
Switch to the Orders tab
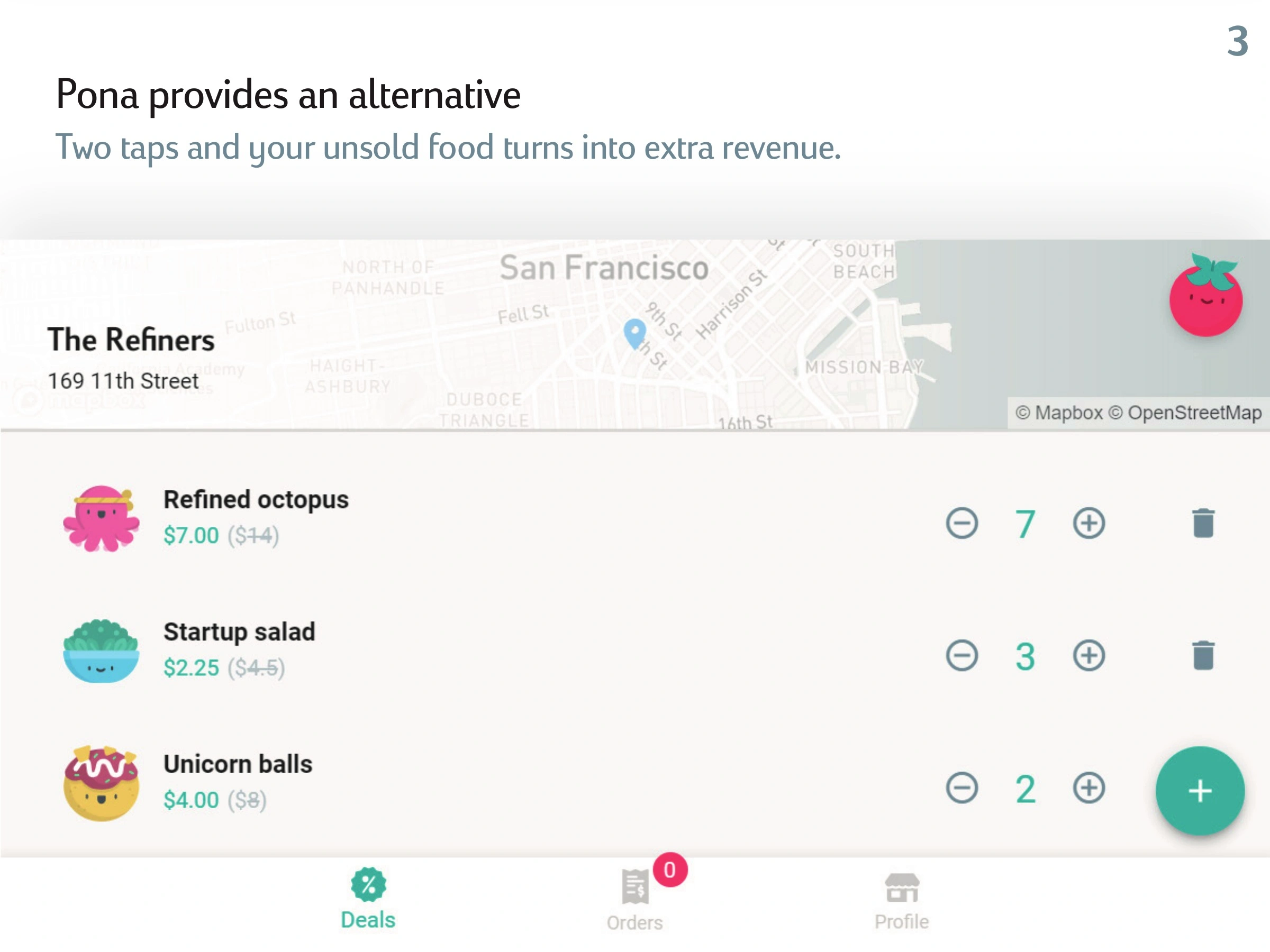(x=635, y=901)
